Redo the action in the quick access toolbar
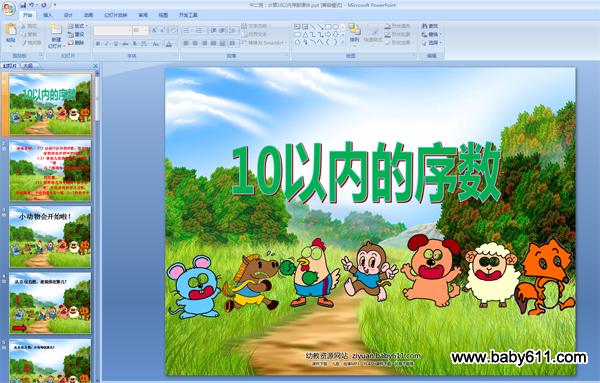600x383 pixels. click(44, 5)
